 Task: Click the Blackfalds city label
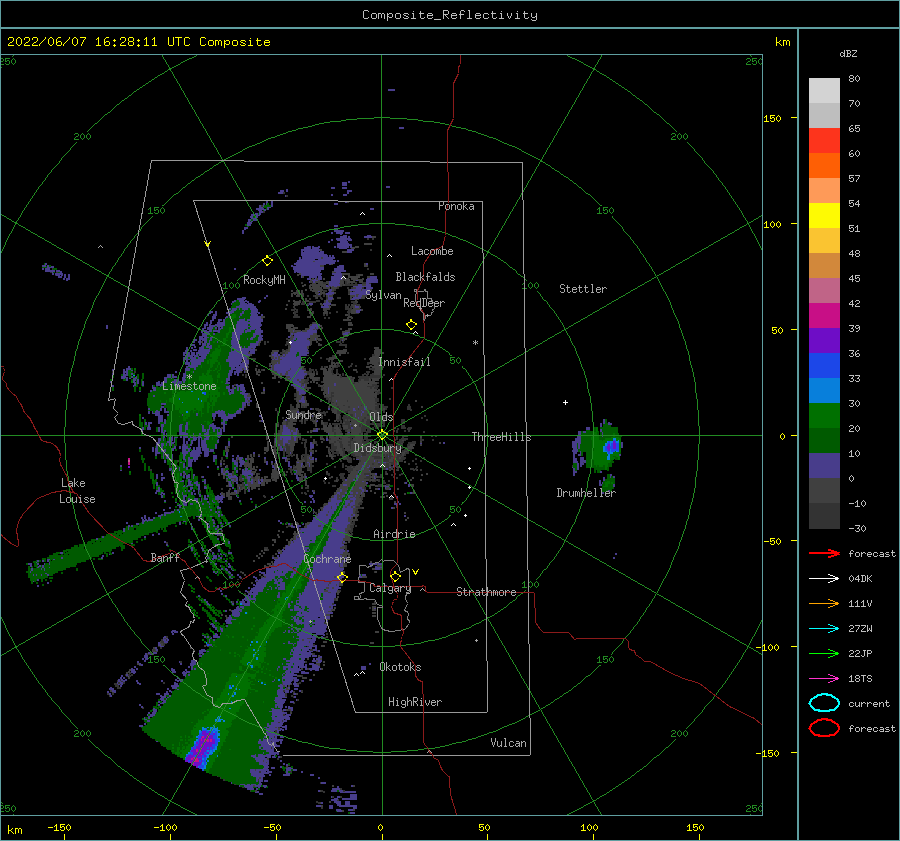click(425, 277)
